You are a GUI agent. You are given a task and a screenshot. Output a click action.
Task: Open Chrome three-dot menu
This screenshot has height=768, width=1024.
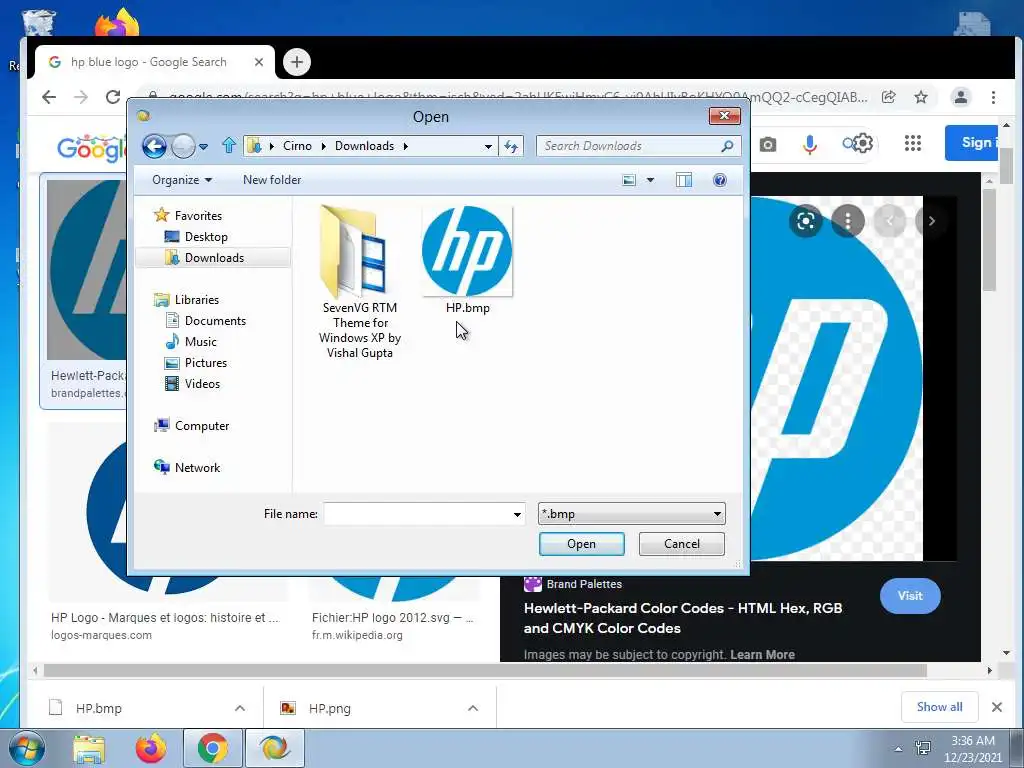pyautogui.click(x=993, y=97)
